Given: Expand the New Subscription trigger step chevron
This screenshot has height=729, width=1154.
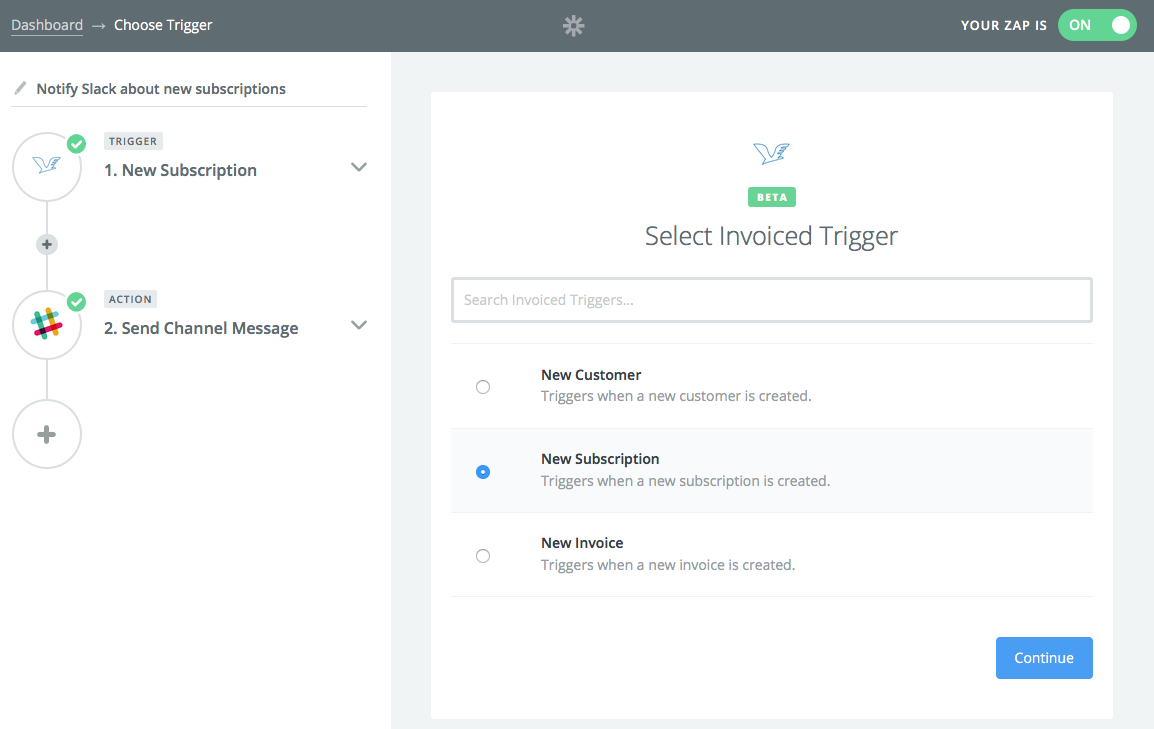Looking at the screenshot, I should click(x=358, y=167).
